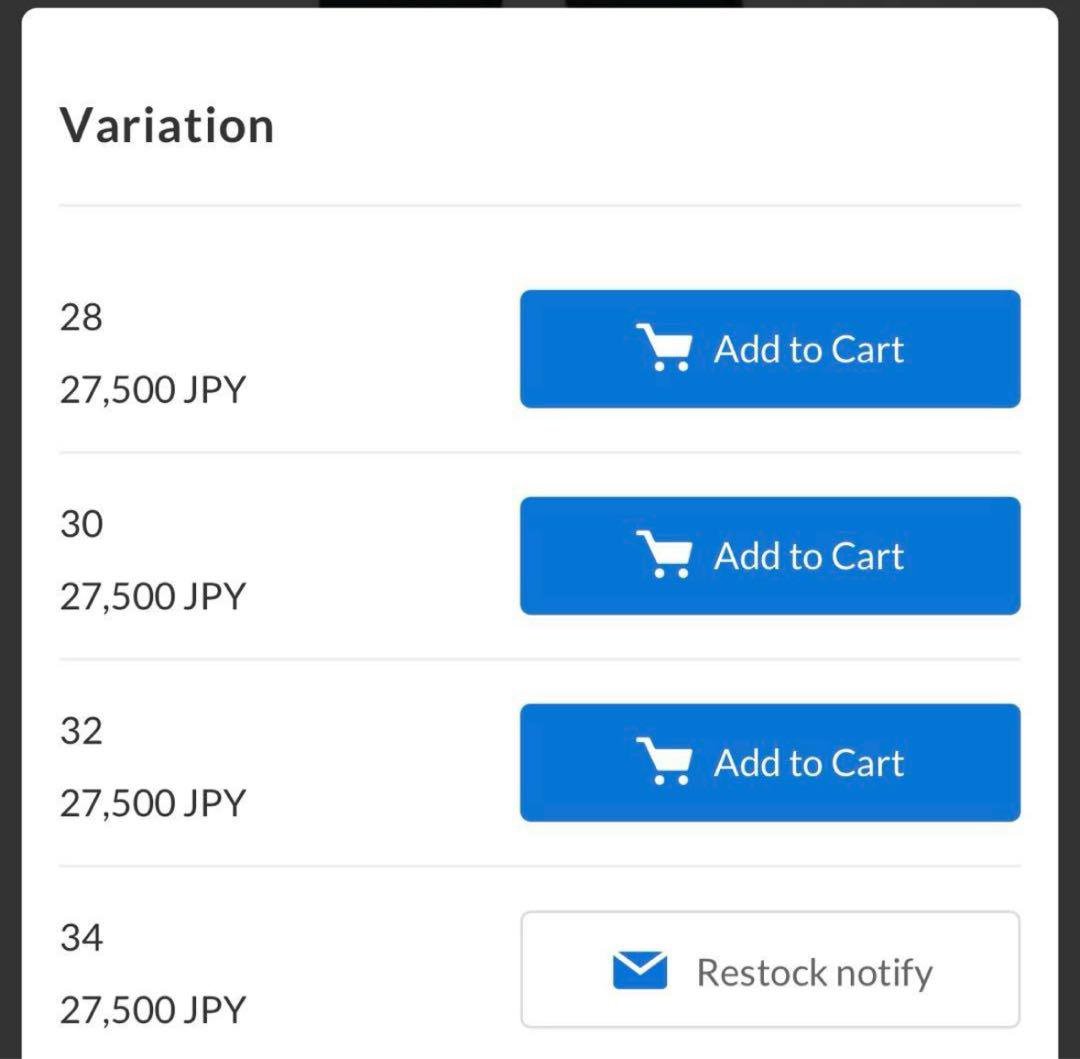Select the size 30 label
The image size is (1080, 1059).
[x=81, y=524]
